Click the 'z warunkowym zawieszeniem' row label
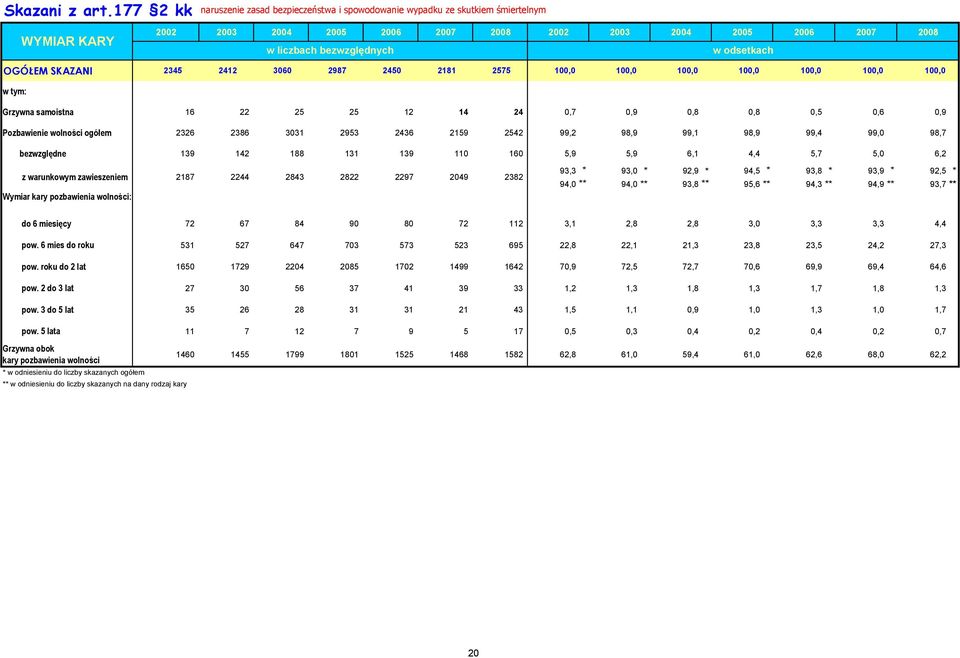Viewport: 960px width, 658px height. [75, 177]
